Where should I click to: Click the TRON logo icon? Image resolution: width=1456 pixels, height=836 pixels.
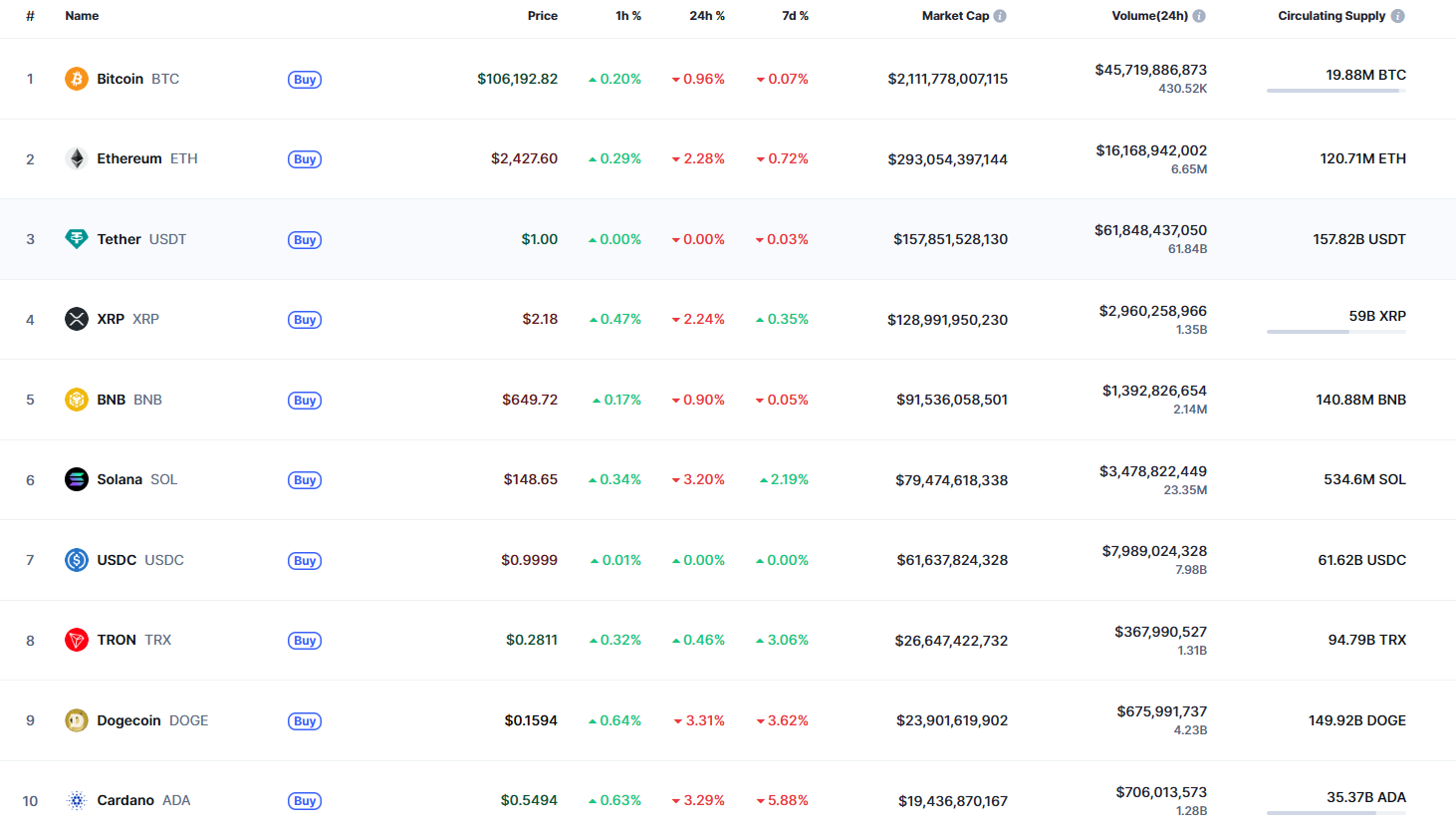pyautogui.click(x=77, y=640)
